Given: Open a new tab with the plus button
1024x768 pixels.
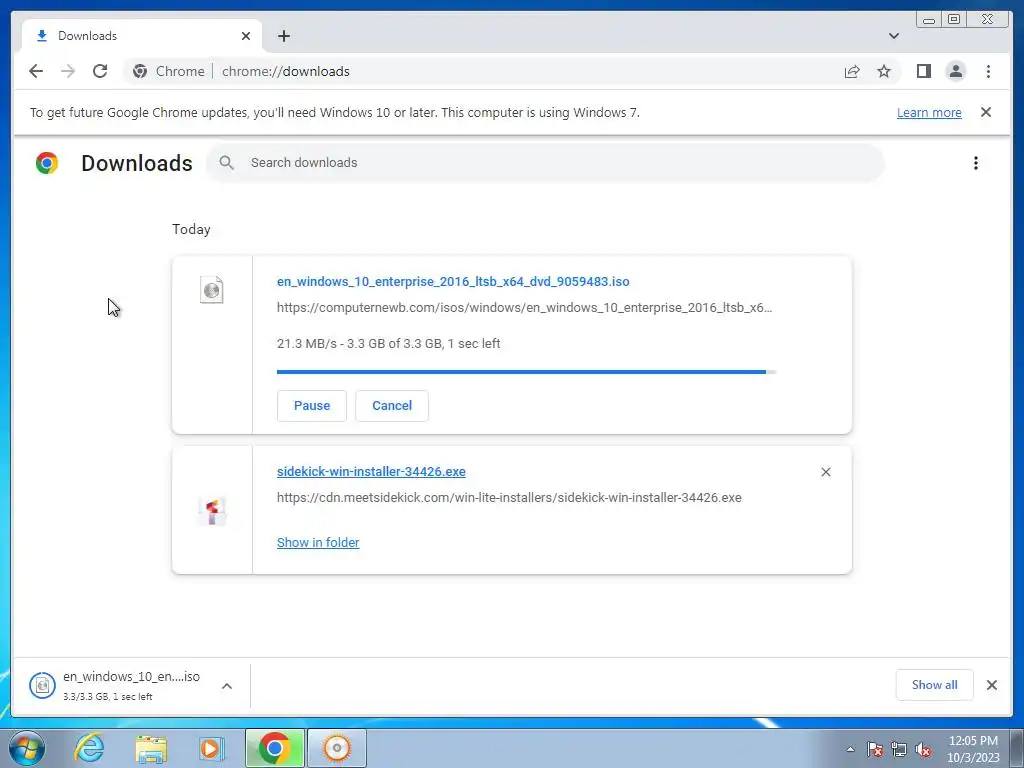Looking at the screenshot, I should coord(283,36).
